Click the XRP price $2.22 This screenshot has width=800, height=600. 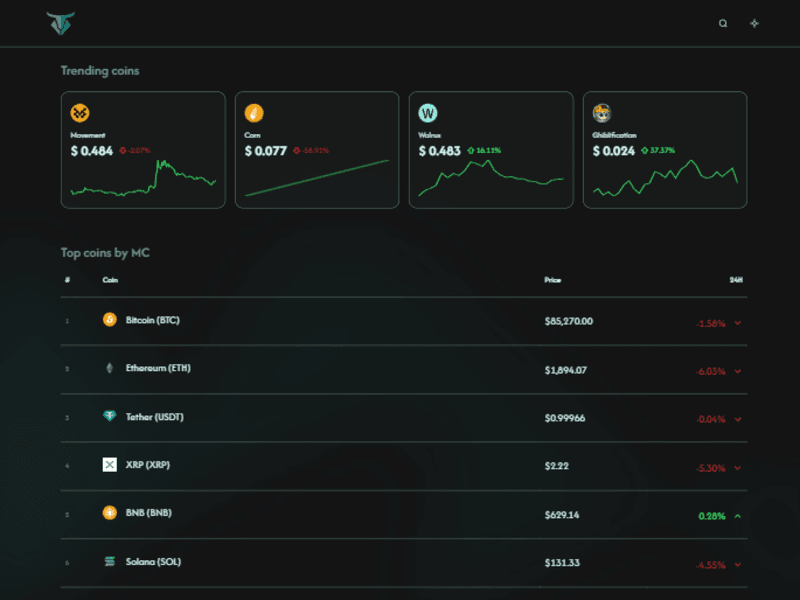pos(557,466)
